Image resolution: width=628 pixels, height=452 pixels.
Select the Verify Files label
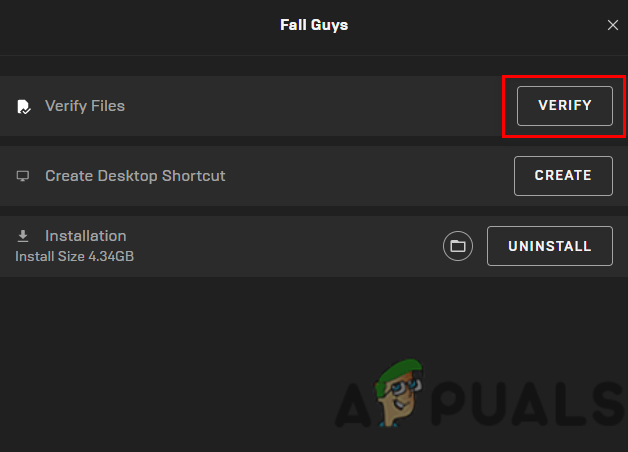tap(85, 106)
